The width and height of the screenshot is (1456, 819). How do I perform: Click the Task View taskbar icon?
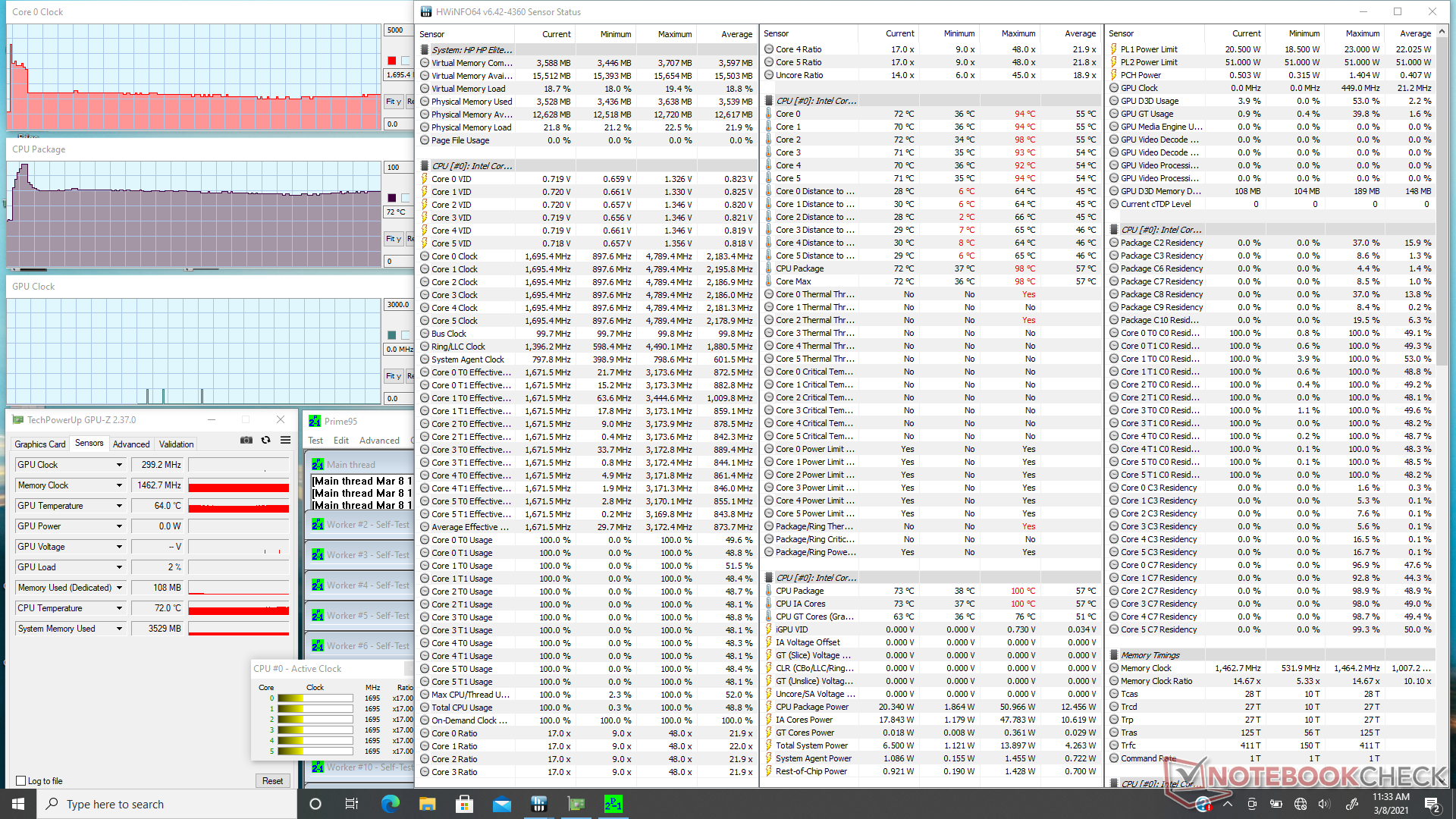(x=352, y=804)
